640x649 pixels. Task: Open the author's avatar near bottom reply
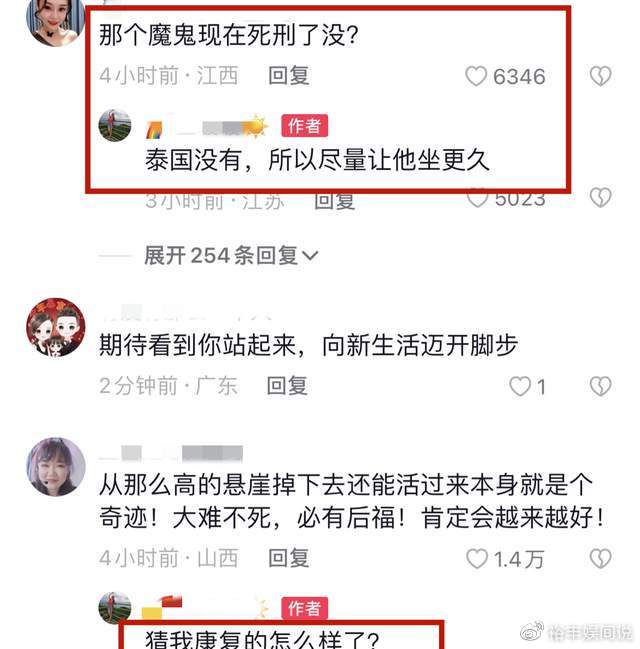115,608
